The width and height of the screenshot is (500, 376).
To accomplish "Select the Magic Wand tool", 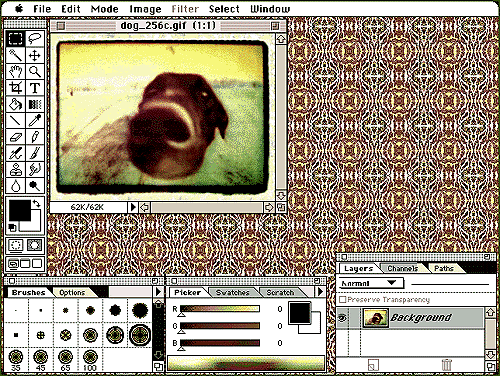I will pyautogui.click(x=15, y=55).
